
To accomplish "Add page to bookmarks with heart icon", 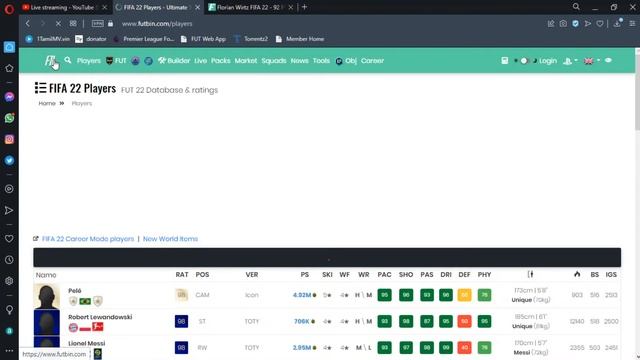I will (x=600, y=24).
